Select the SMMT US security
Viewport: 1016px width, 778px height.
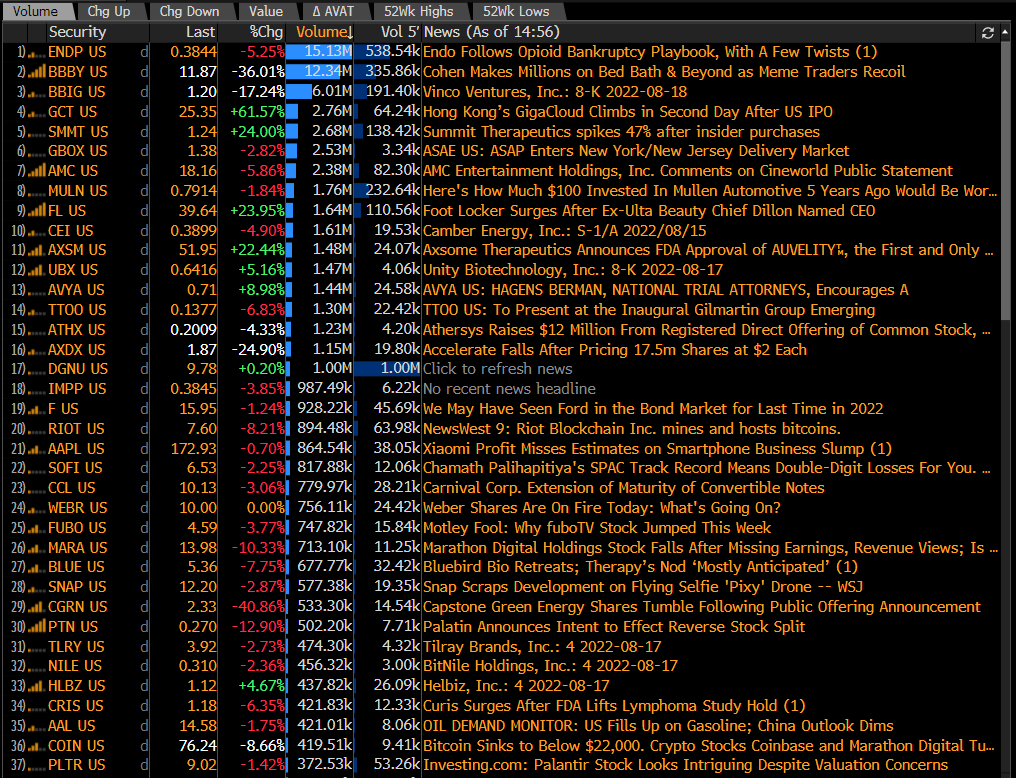click(78, 132)
